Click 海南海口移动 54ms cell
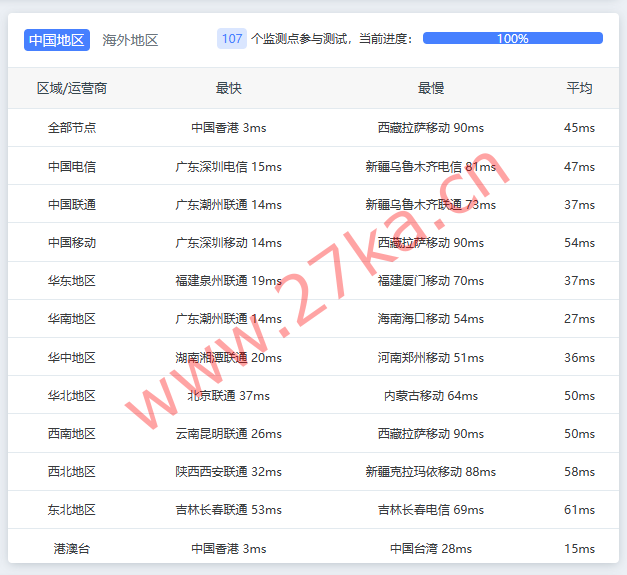The image size is (627, 575). tap(431, 318)
